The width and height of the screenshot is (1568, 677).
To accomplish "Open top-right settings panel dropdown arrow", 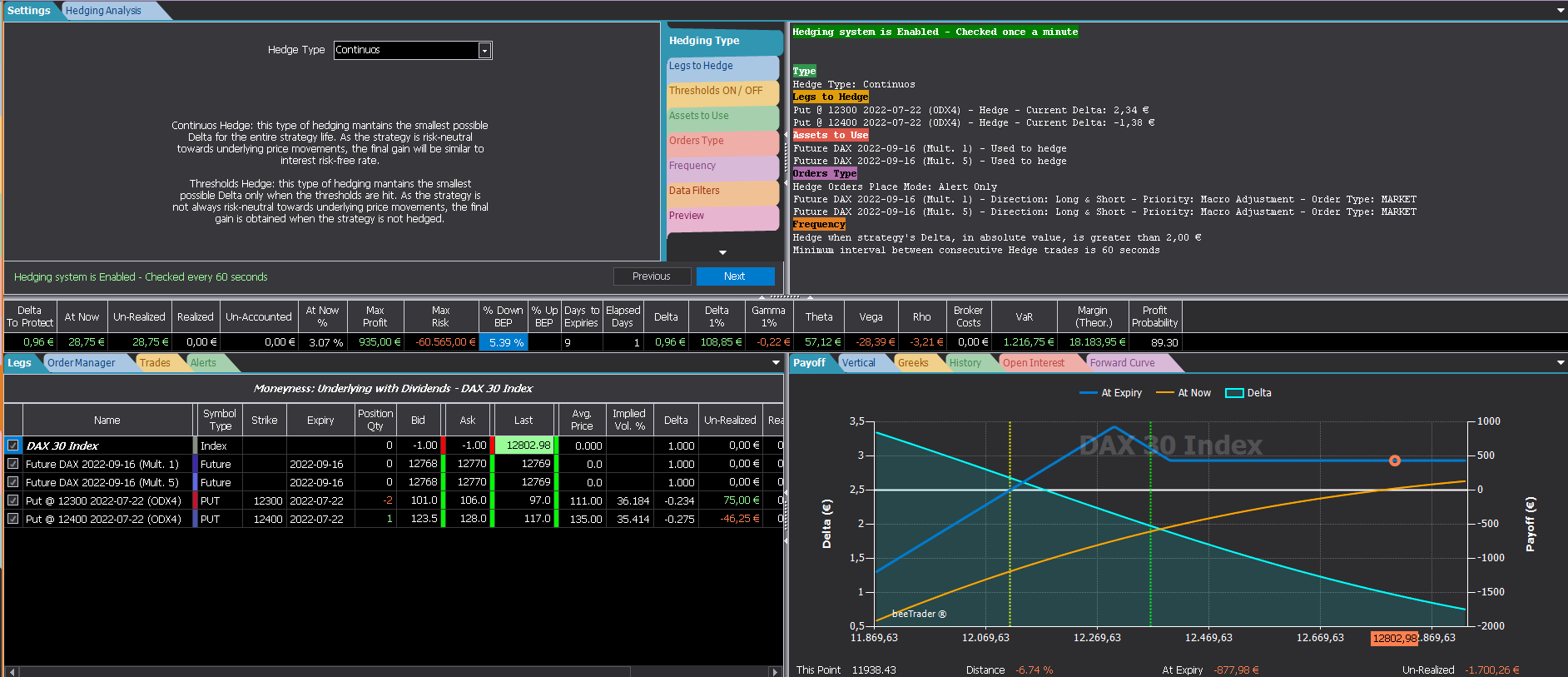I will coord(1561,11).
